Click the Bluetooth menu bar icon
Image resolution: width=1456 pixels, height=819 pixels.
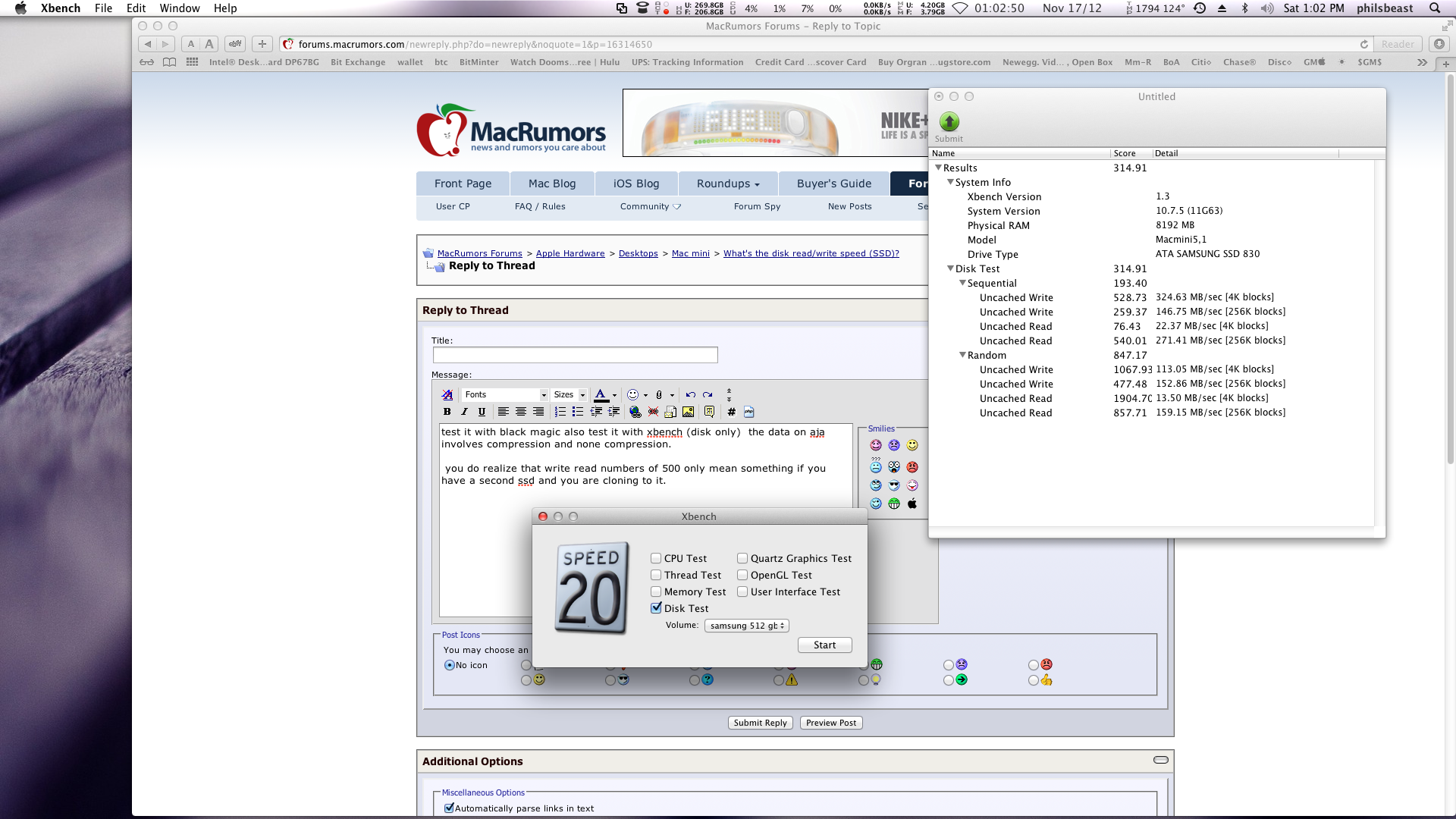tap(1244, 8)
